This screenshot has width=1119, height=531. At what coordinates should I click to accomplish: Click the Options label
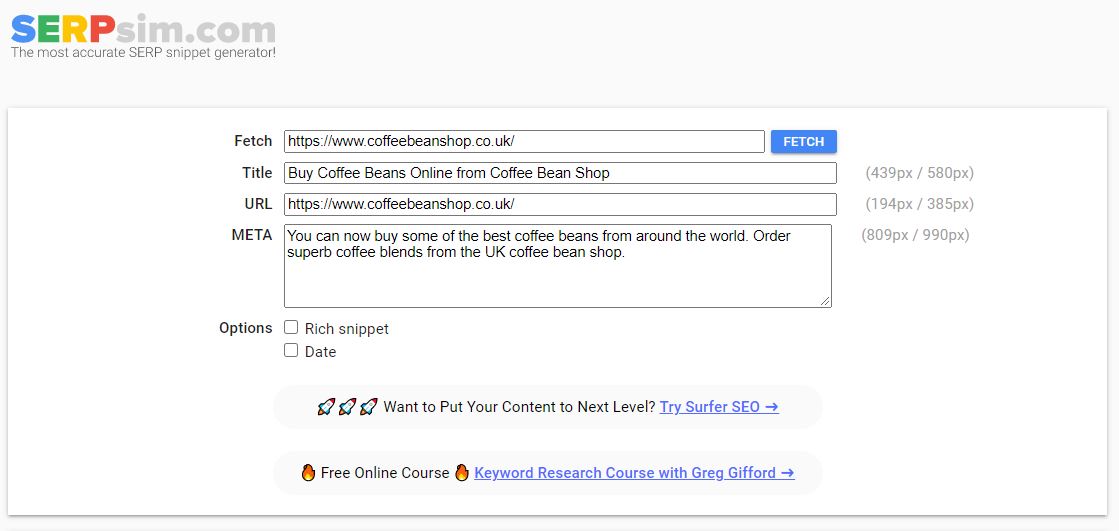click(x=245, y=328)
